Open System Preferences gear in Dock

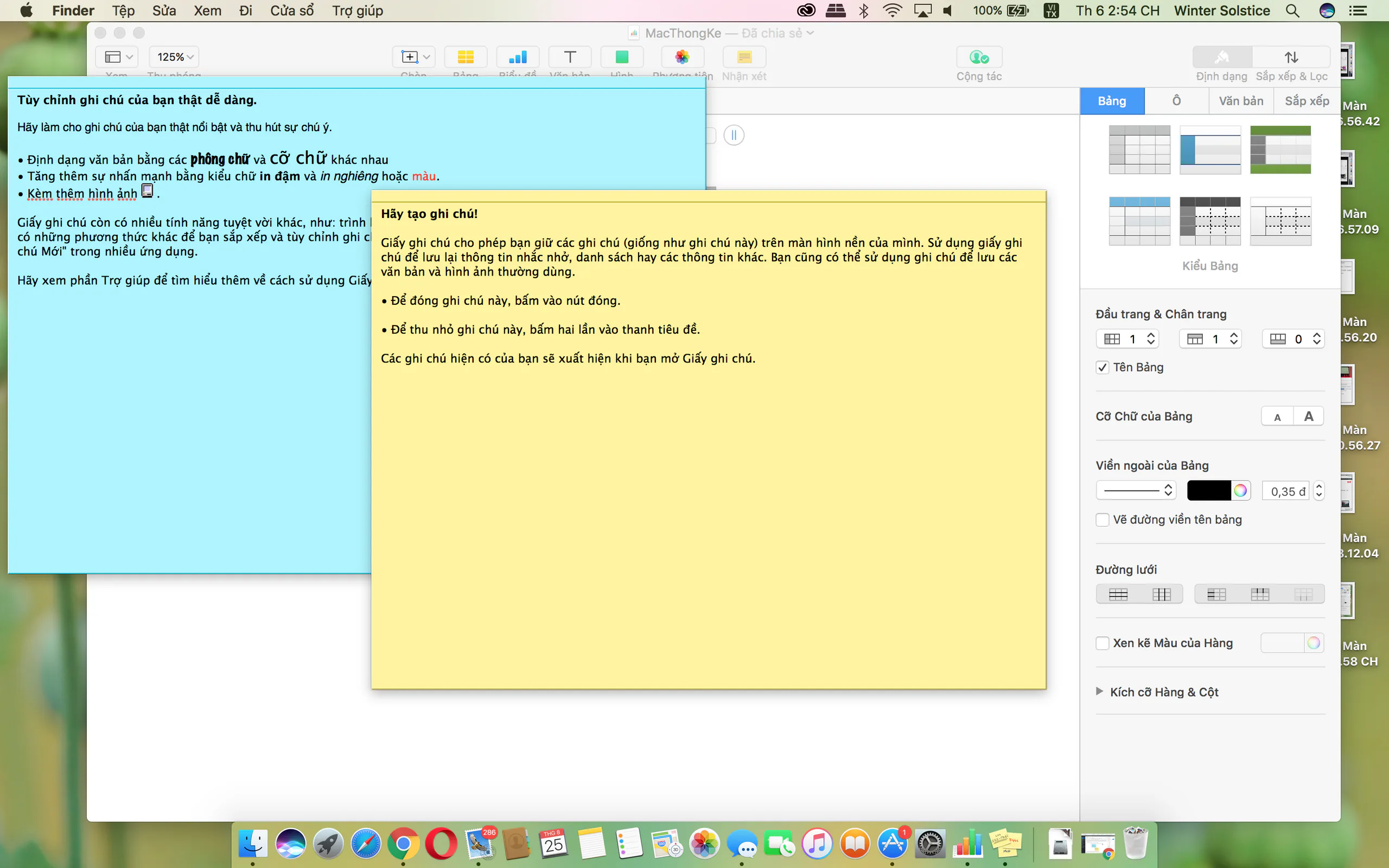[x=930, y=843]
